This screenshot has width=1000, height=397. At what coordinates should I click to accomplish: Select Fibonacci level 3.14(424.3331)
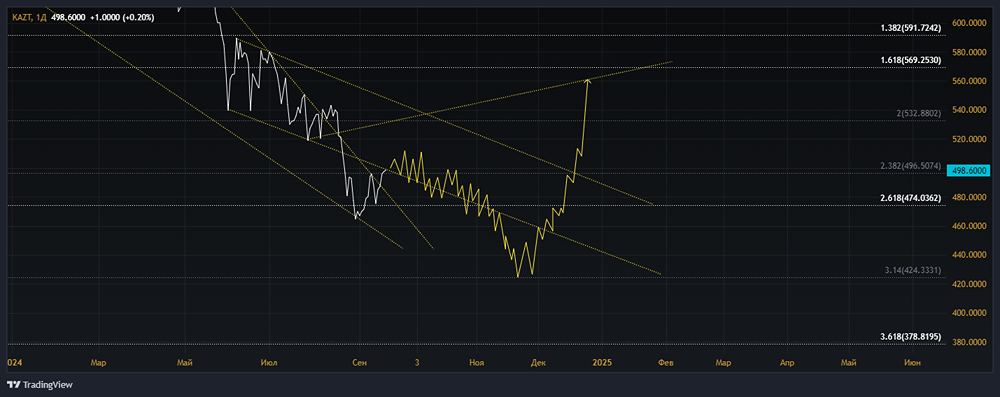(x=913, y=271)
